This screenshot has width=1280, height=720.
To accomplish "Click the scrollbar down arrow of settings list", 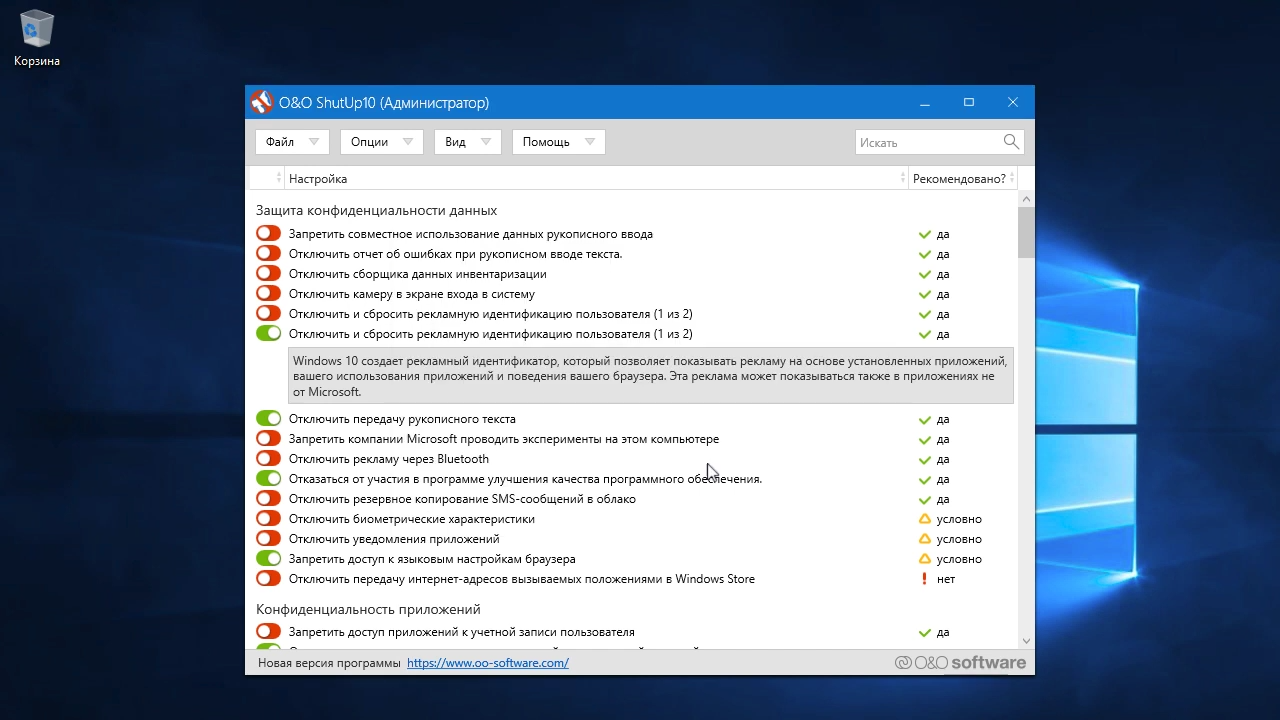I will 1026,641.
